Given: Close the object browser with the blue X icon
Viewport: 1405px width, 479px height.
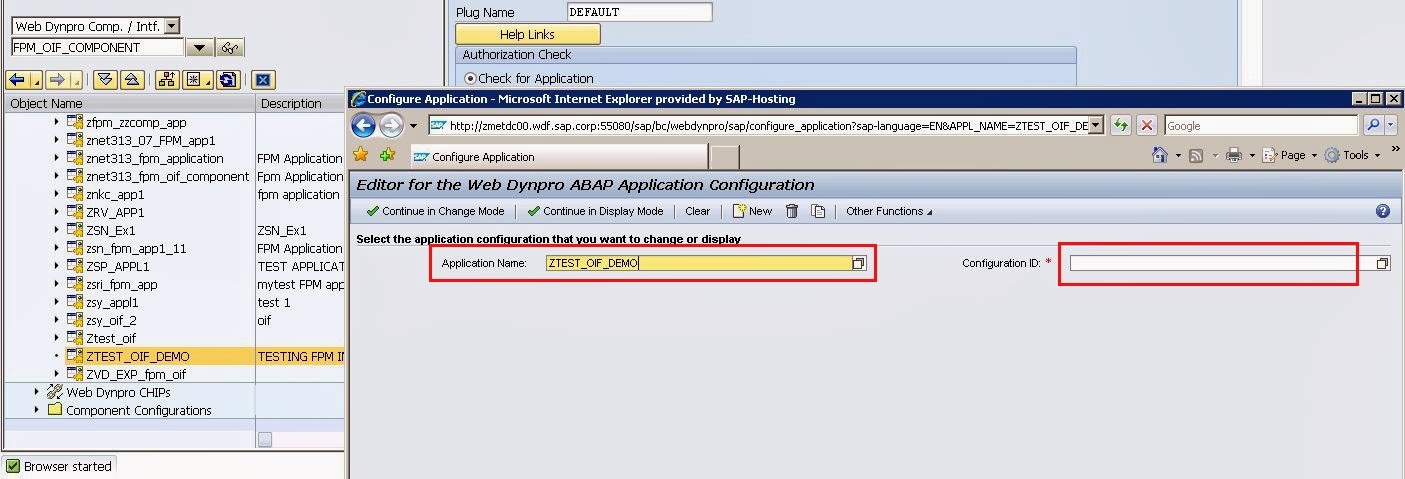Looking at the screenshot, I should point(263,80).
